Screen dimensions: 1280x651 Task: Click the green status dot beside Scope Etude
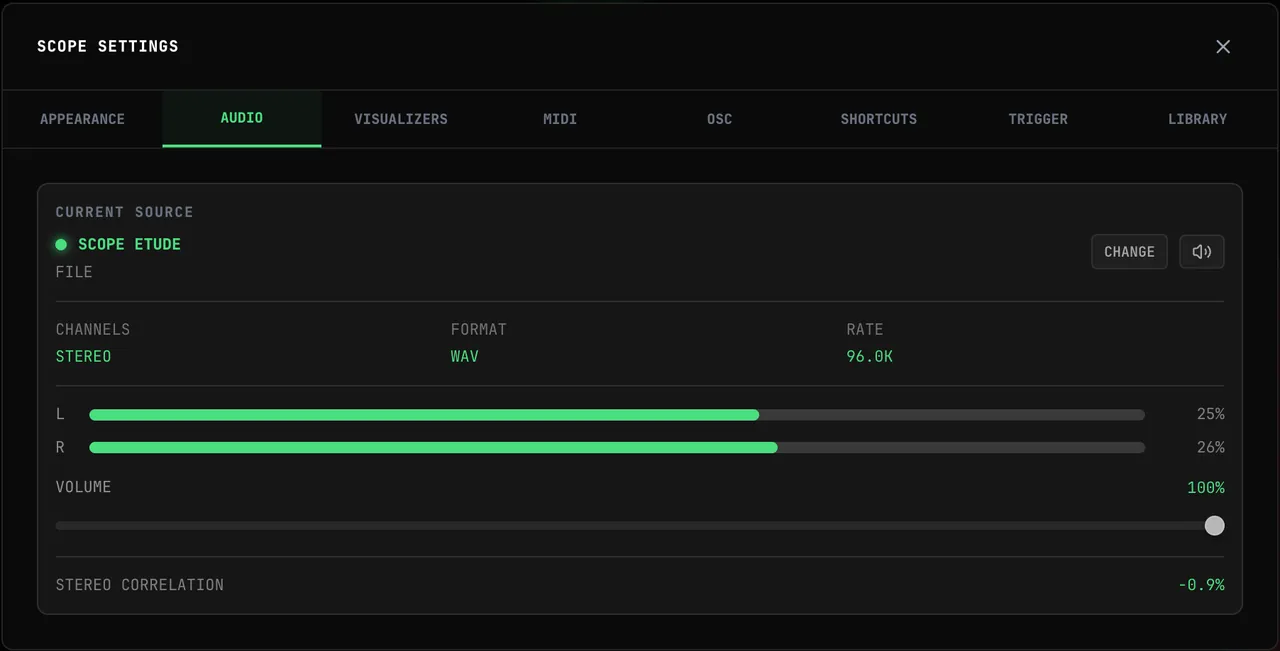(61, 245)
